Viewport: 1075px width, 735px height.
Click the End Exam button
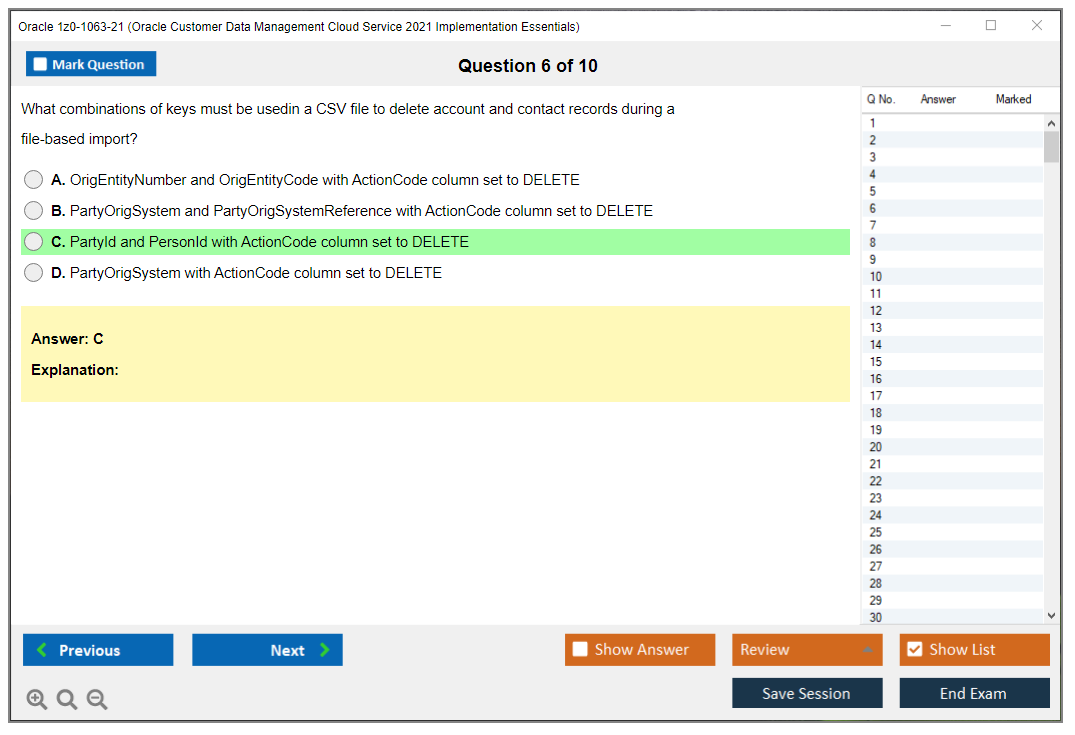click(974, 692)
